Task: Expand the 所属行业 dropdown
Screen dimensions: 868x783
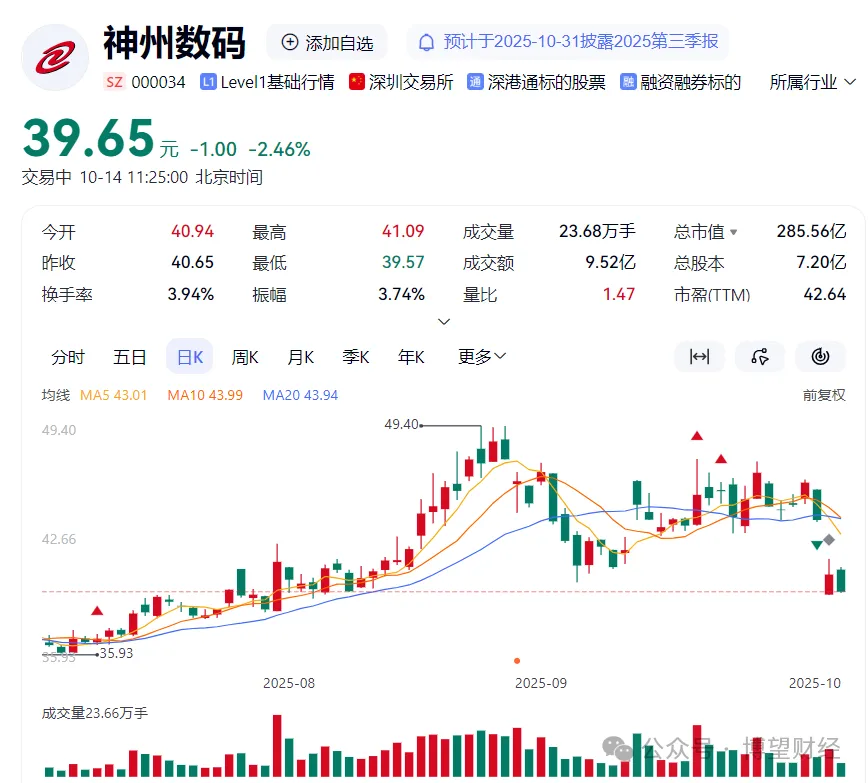Action: [812, 83]
